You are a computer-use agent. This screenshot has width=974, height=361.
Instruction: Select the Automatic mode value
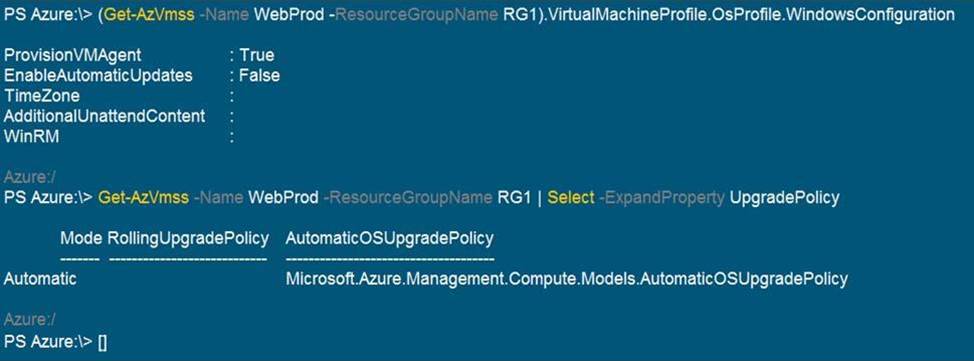pos(40,279)
